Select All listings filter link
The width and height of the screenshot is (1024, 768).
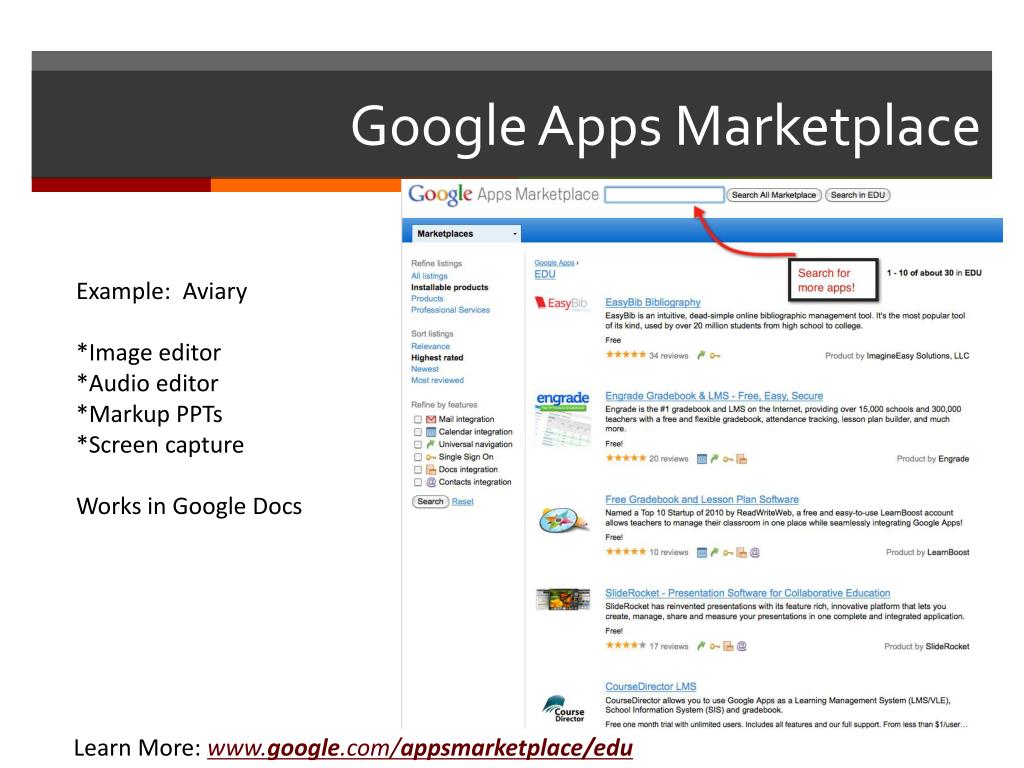coord(429,276)
